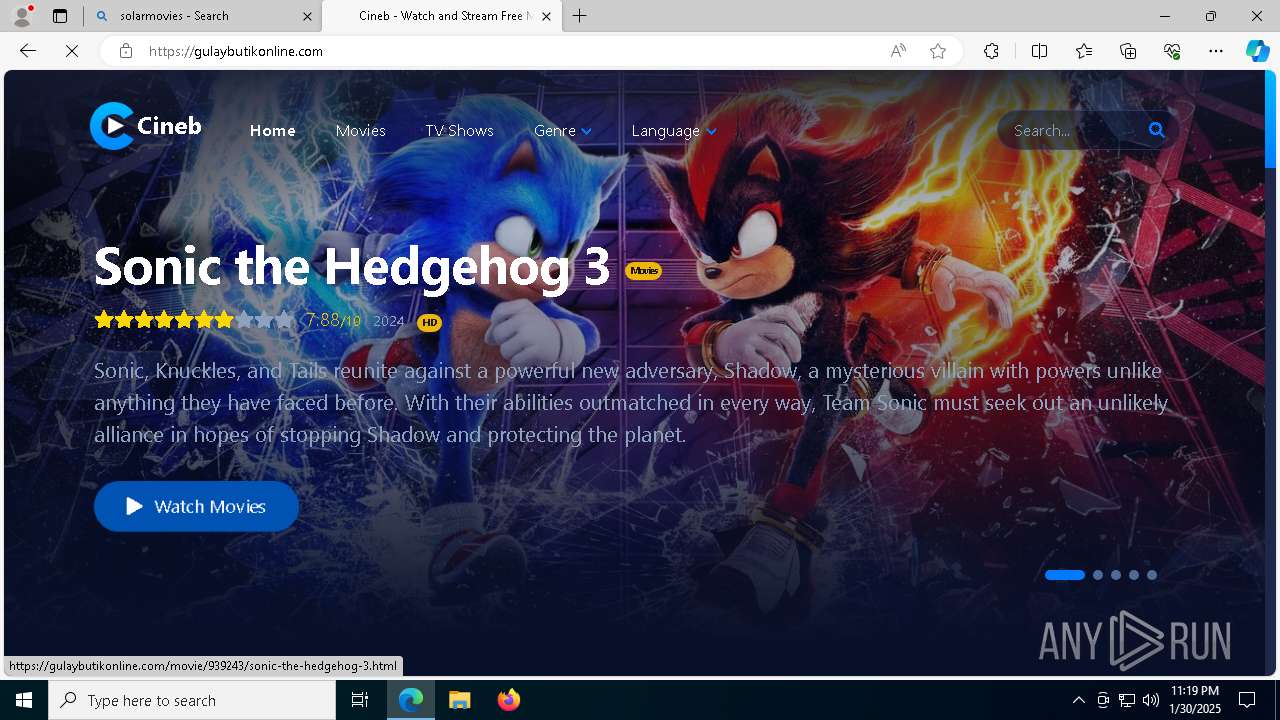1280x720 pixels.
Task: Open Split screen icon
Action: (x=1039, y=51)
